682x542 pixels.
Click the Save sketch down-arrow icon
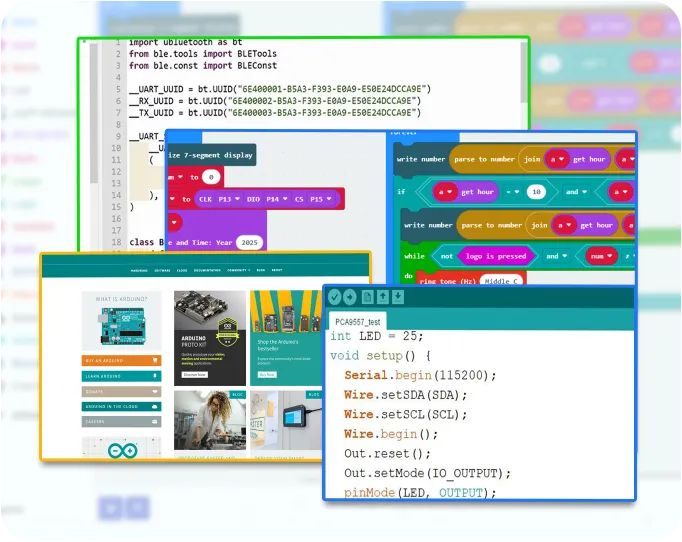click(398, 297)
